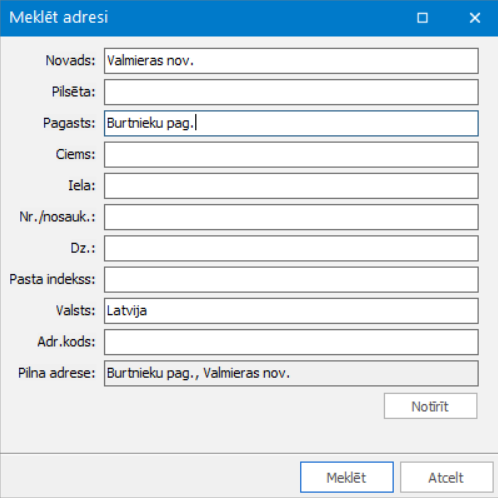Click the Pasta indekss label
Image resolution: width=498 pixels, height=498 pixels.
tap(52, 279)
